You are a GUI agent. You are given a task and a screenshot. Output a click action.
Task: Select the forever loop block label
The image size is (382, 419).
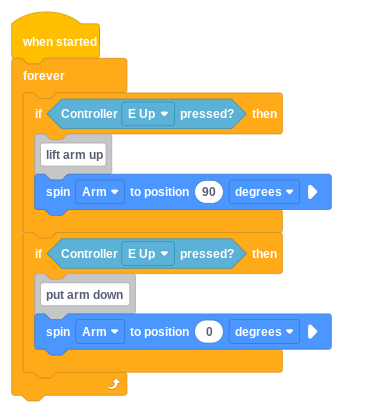click(x=44, y=76)
